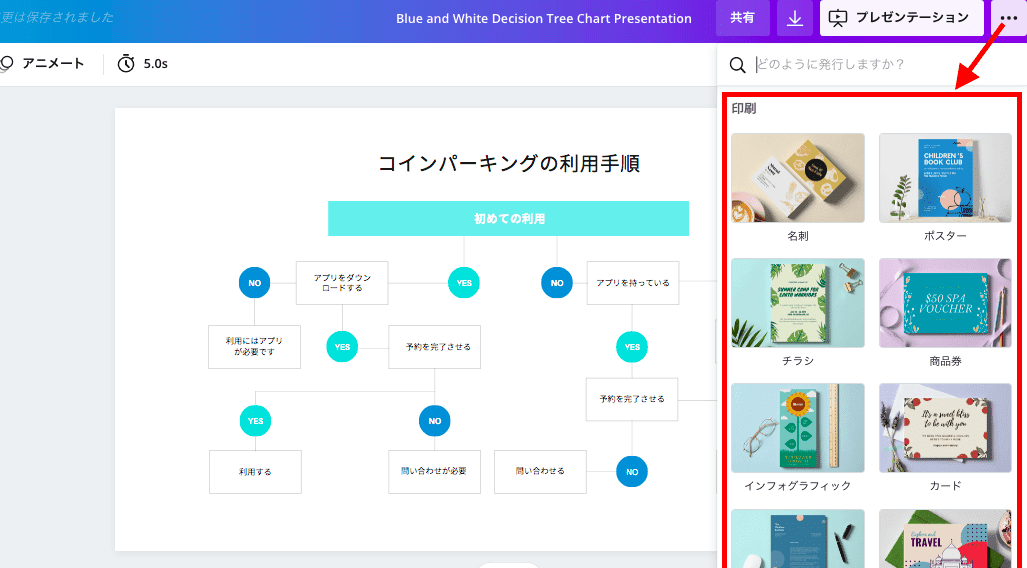
Task: Click the Animate icon
Action: pyautogui.click(x=7, y=64)
